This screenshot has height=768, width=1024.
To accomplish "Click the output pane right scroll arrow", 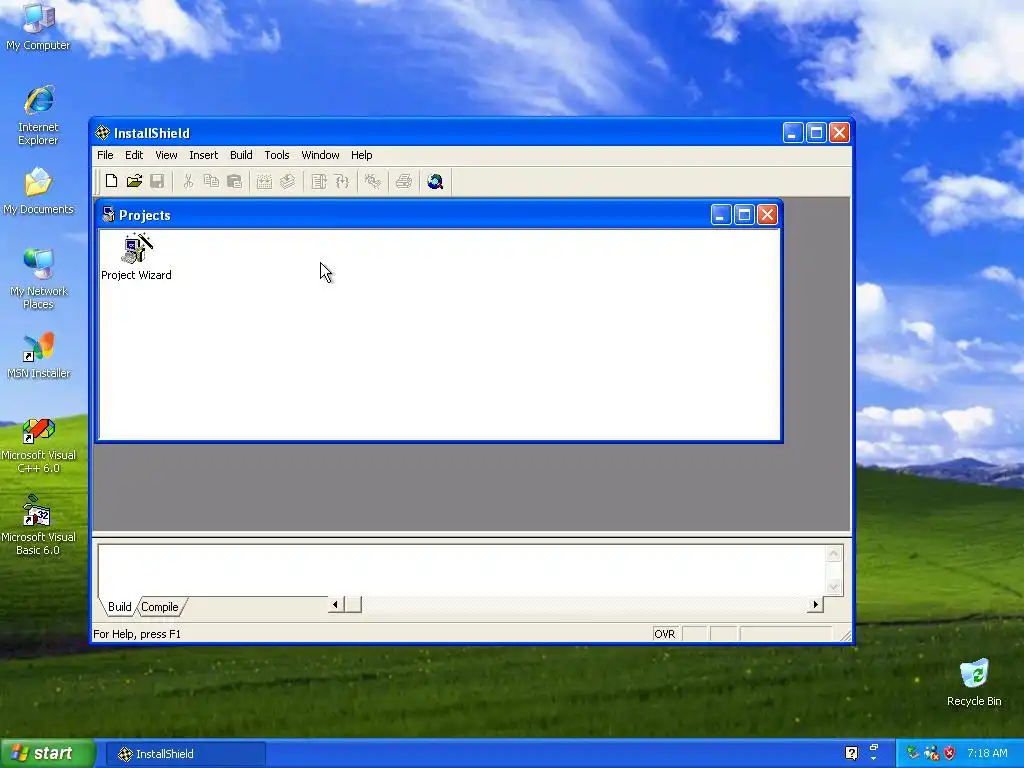I will [x=815, y=605].
